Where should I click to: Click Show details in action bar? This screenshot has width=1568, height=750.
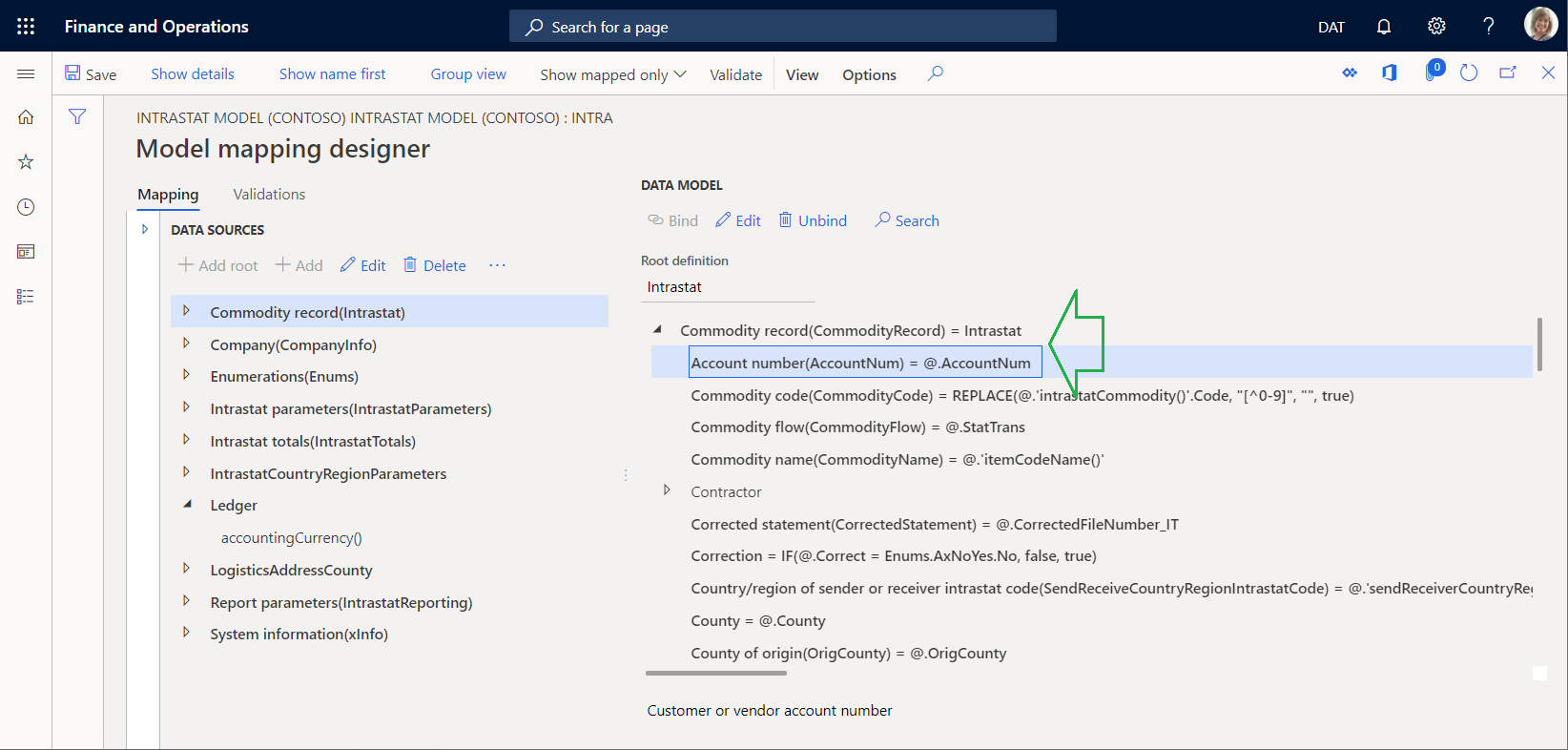coord(193,73)
